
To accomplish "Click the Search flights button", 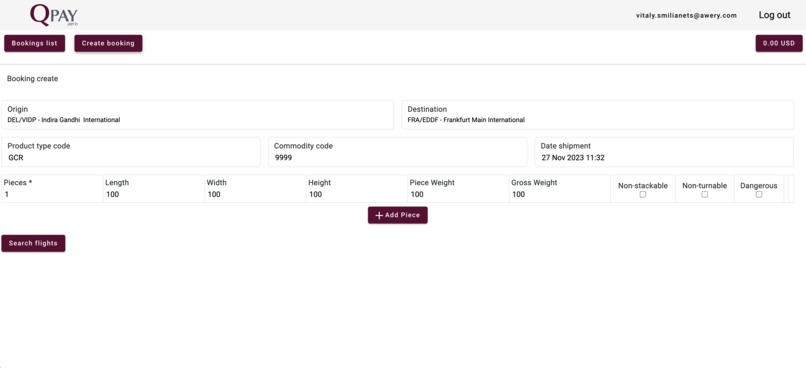I will 33,244.
